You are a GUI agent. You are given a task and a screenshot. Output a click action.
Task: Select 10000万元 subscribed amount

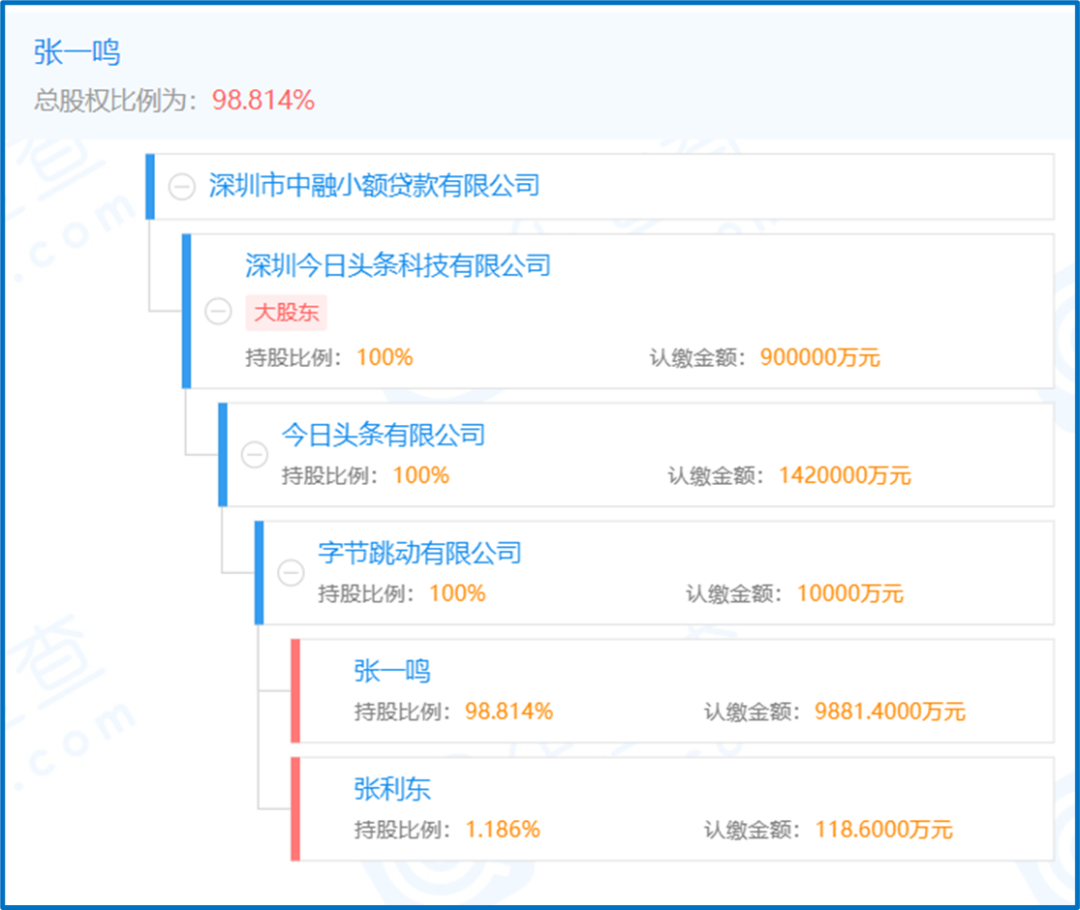[850, 593]
